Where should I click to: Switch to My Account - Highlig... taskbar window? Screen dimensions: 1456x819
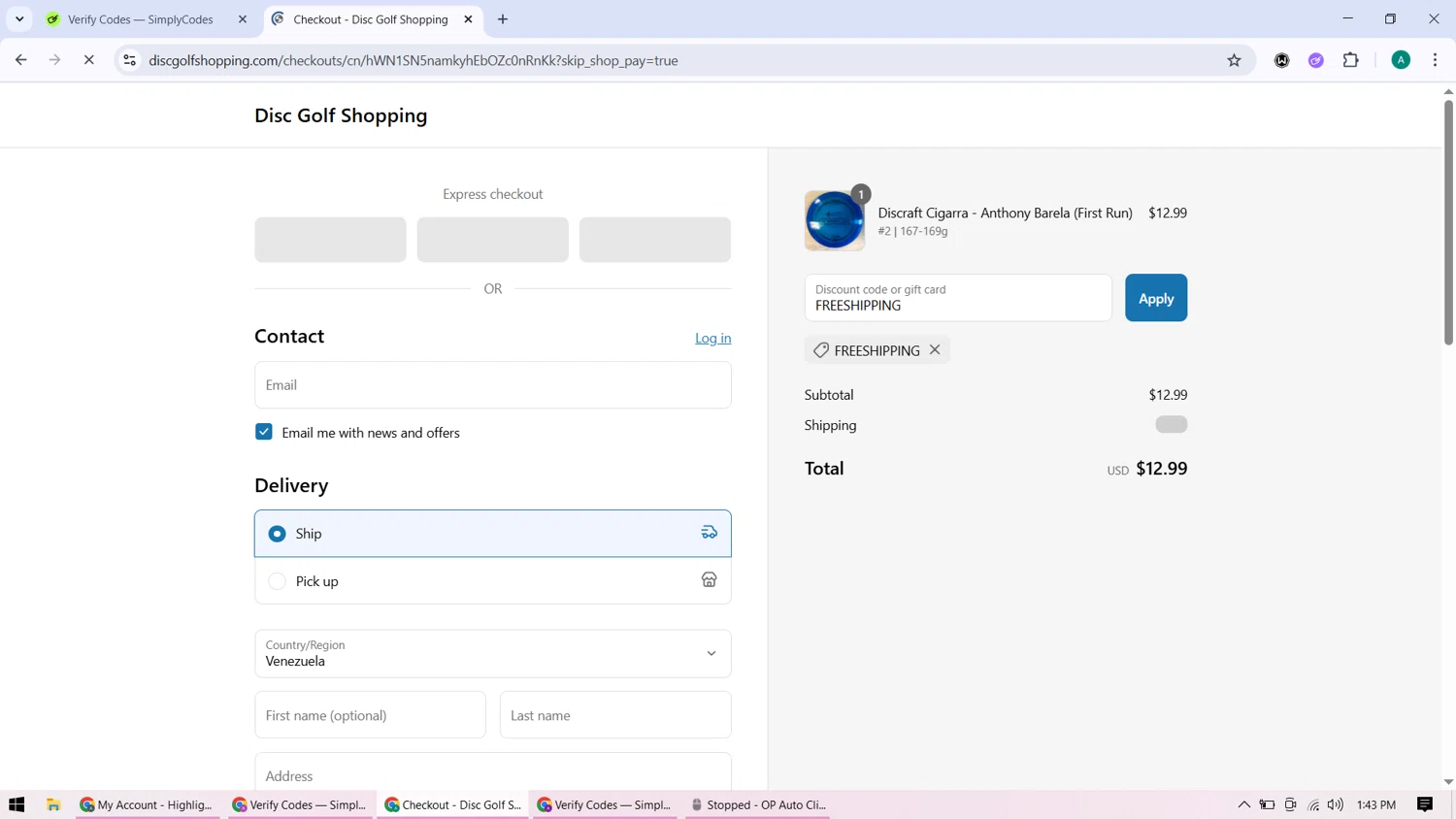pyautogui.click(x=149, y=804)
